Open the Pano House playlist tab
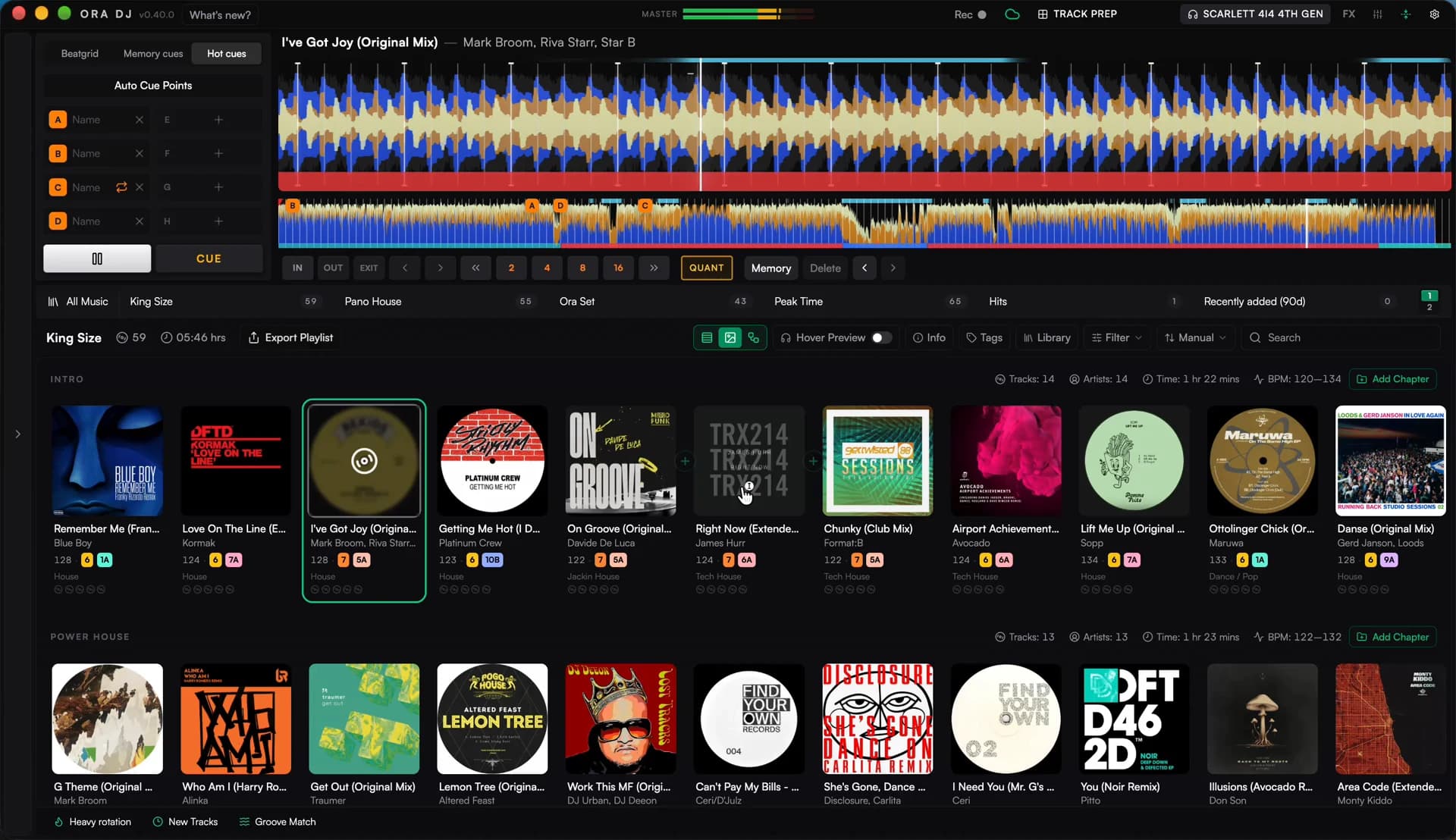 point(438,302)
